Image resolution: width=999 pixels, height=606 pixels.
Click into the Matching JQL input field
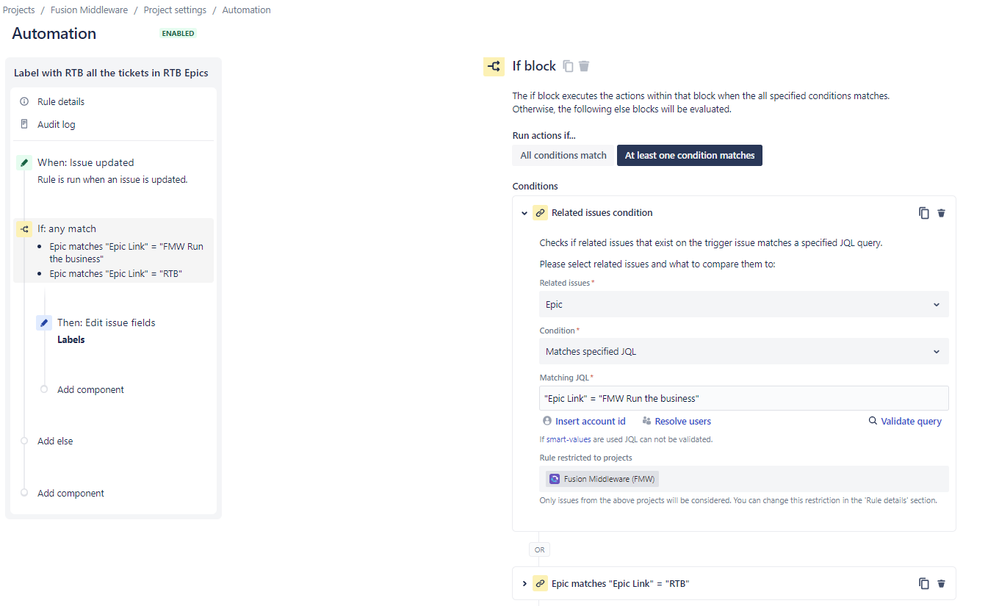[x=744, y=398]
